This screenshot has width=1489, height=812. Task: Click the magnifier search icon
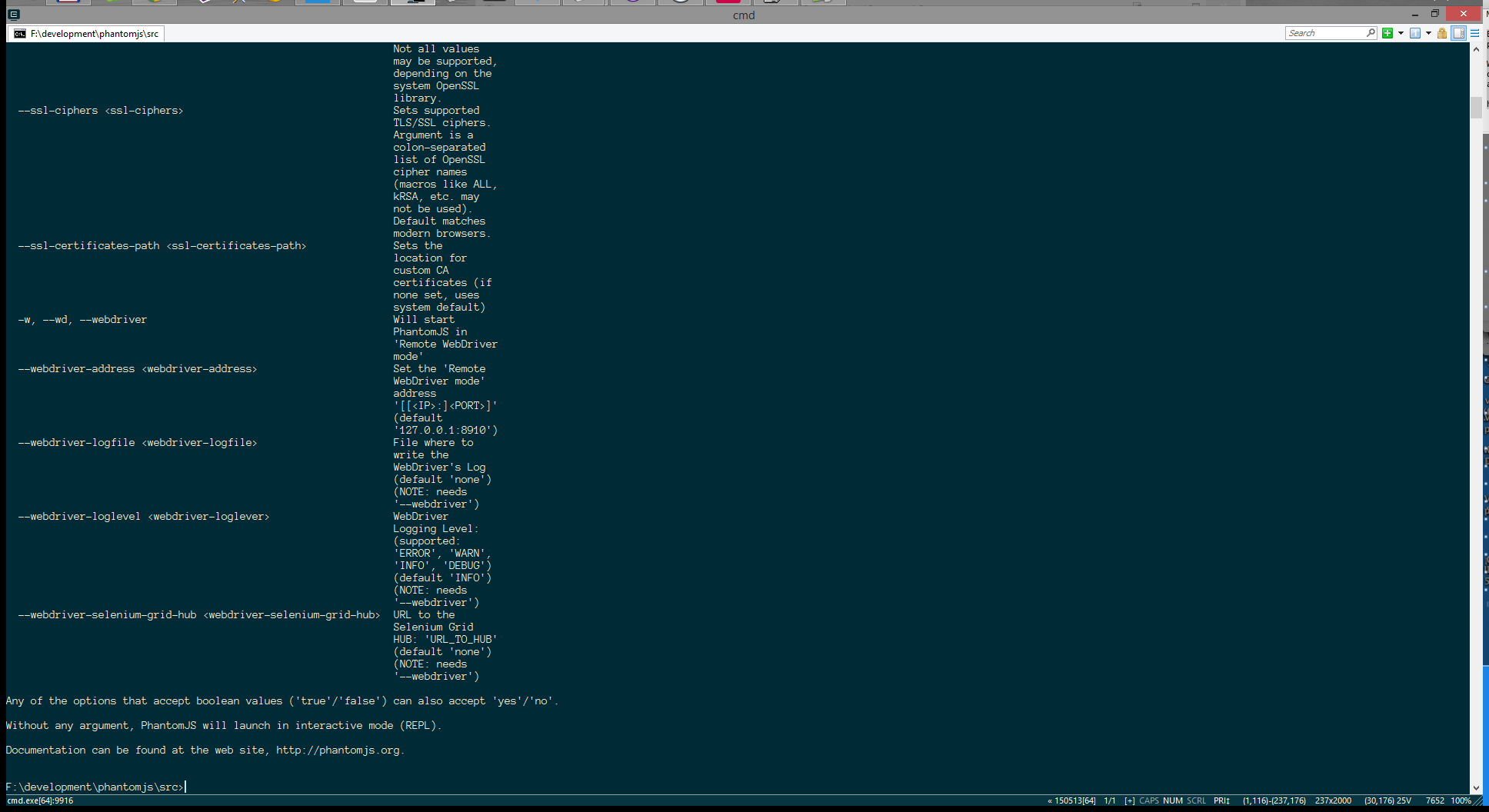click(x=1371, y=33)
